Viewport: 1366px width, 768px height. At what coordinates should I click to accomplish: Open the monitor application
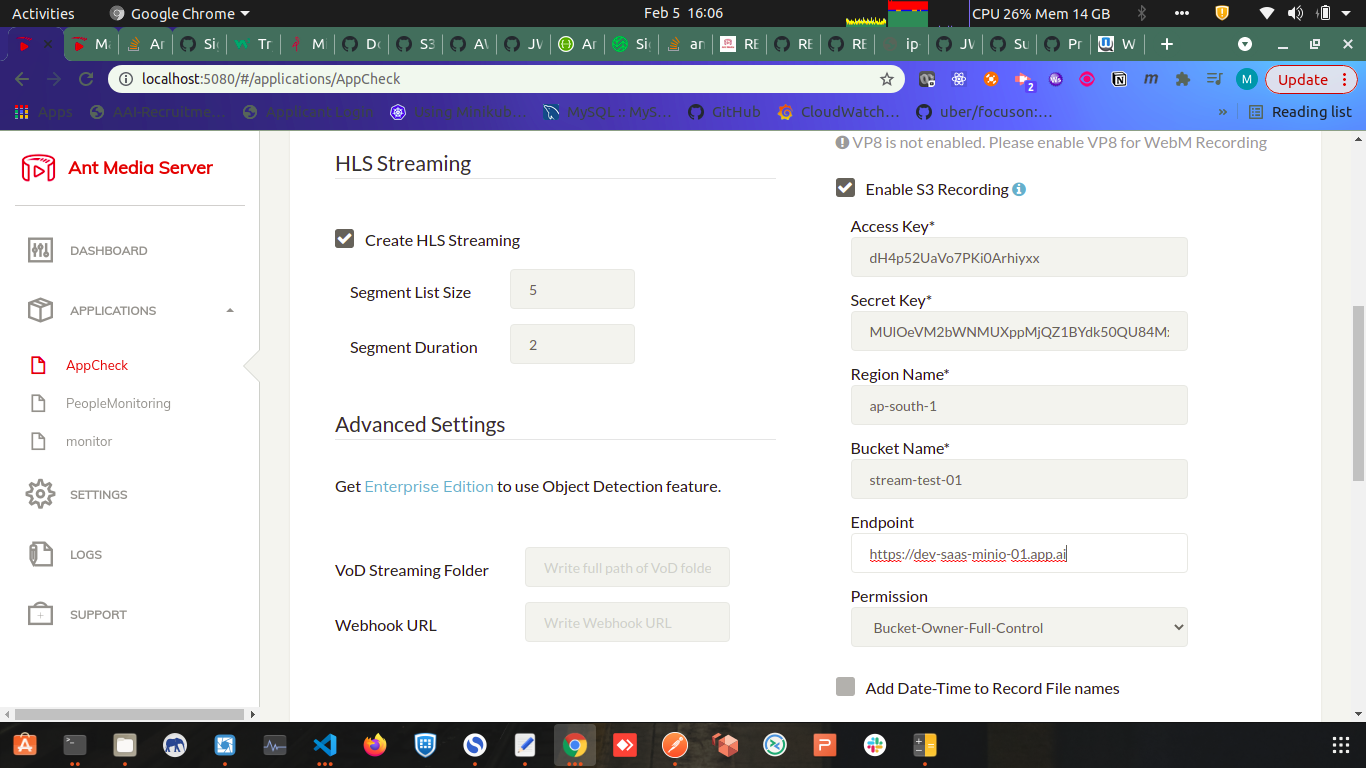[x=89, y=442]
